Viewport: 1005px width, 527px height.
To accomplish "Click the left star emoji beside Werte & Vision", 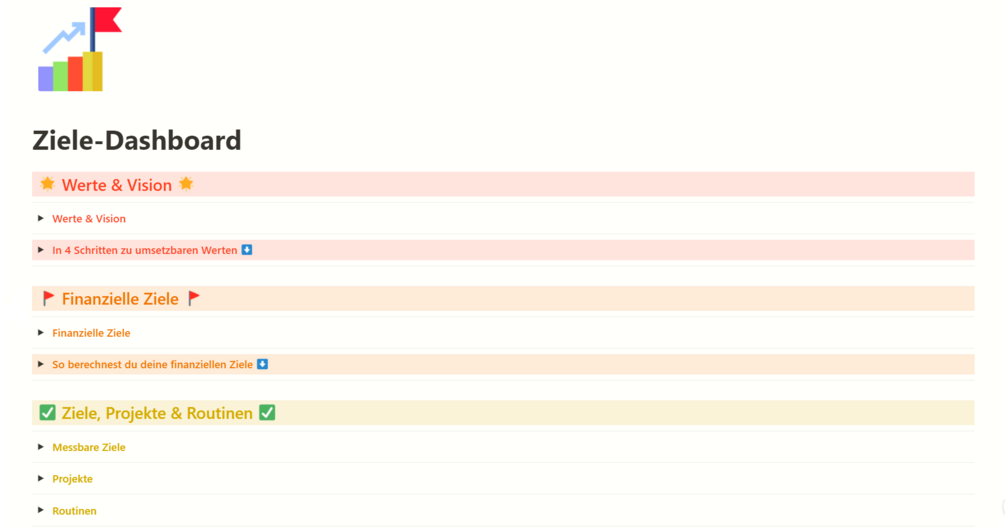I will [x=47, y=184].
